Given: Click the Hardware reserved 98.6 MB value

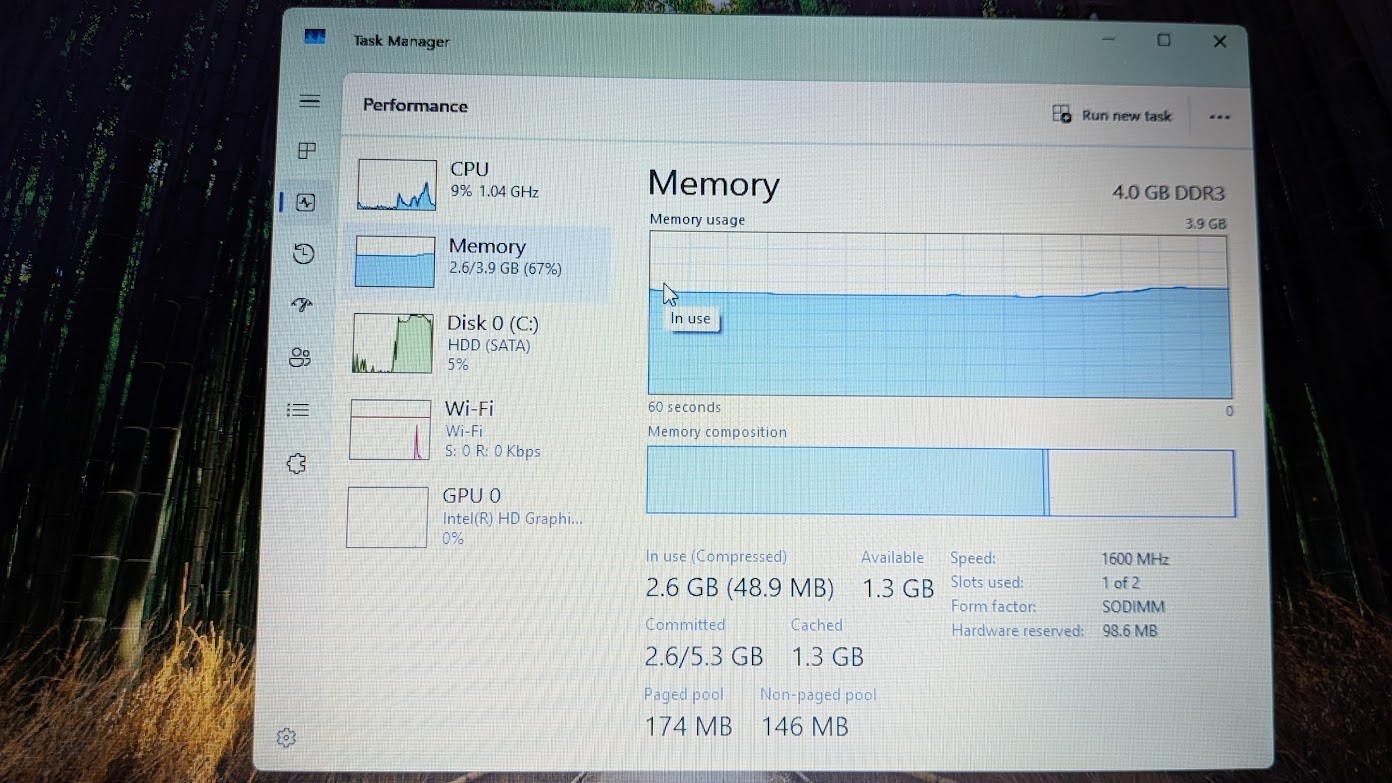Looking at the screenshot, I should point(1129,631).
